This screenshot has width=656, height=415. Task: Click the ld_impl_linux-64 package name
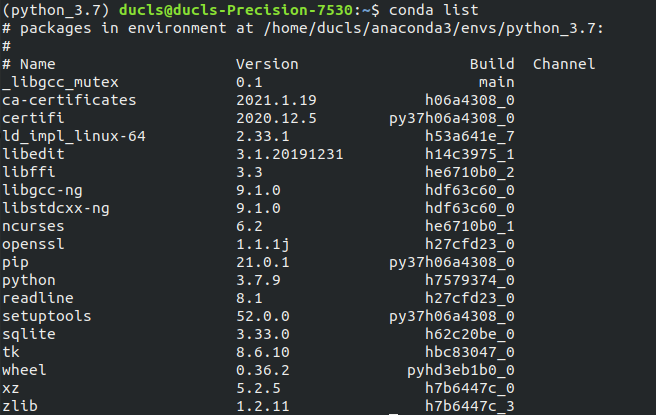(x=73, y=137)
